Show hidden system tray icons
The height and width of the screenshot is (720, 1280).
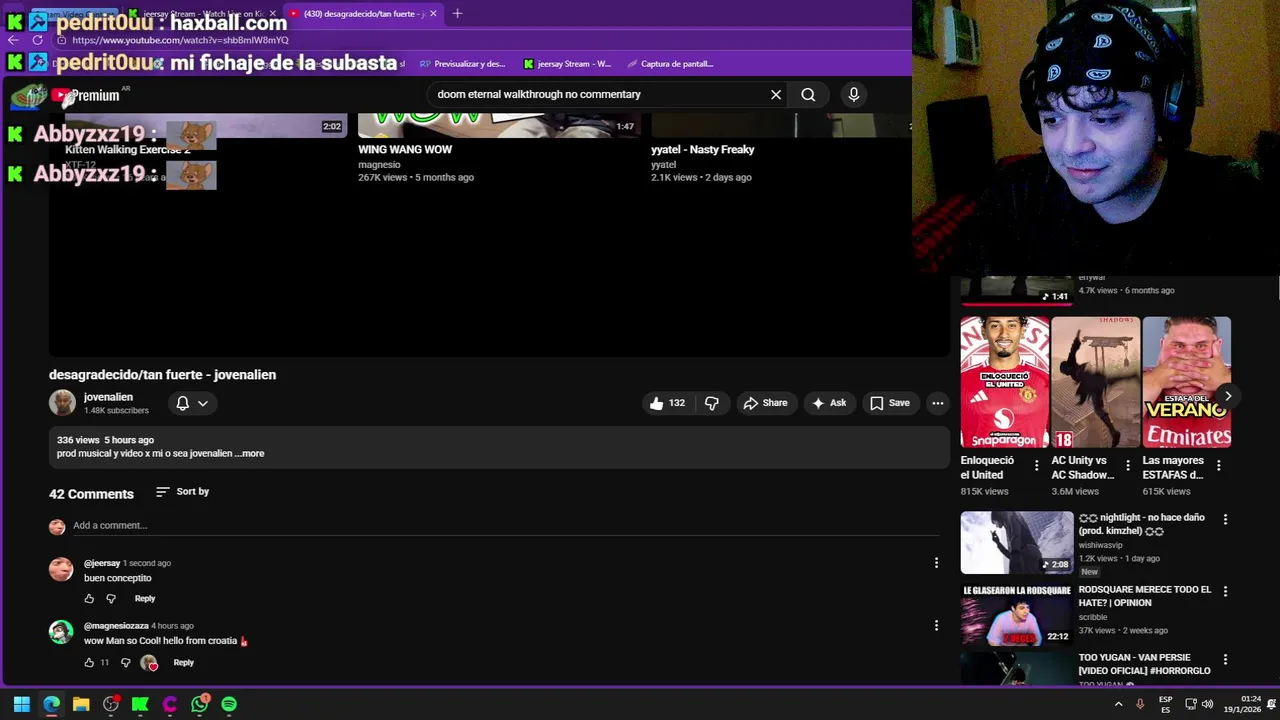pyautogui.click(x=1118, y=704)
